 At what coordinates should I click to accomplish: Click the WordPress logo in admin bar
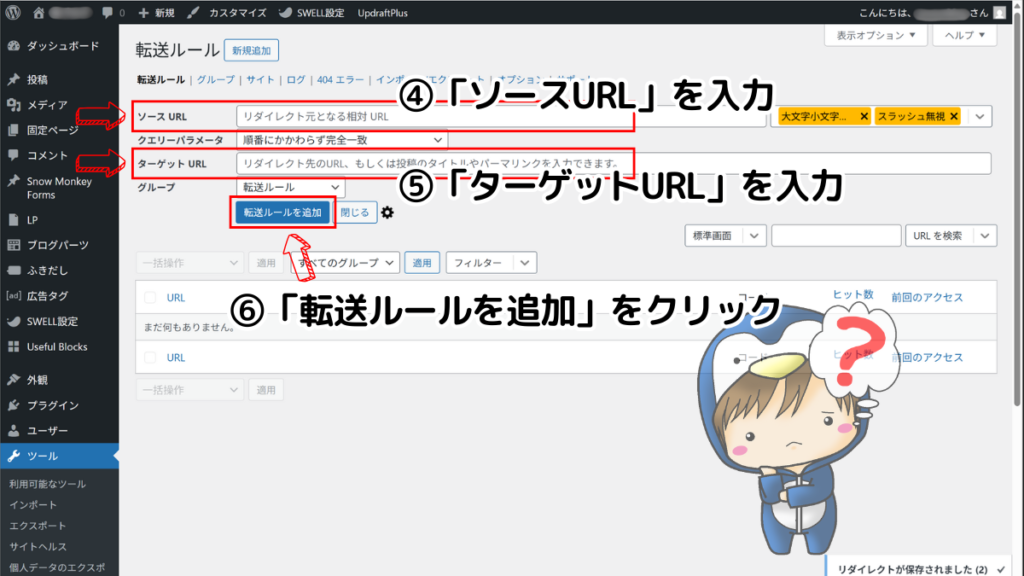tap(12, 12)
